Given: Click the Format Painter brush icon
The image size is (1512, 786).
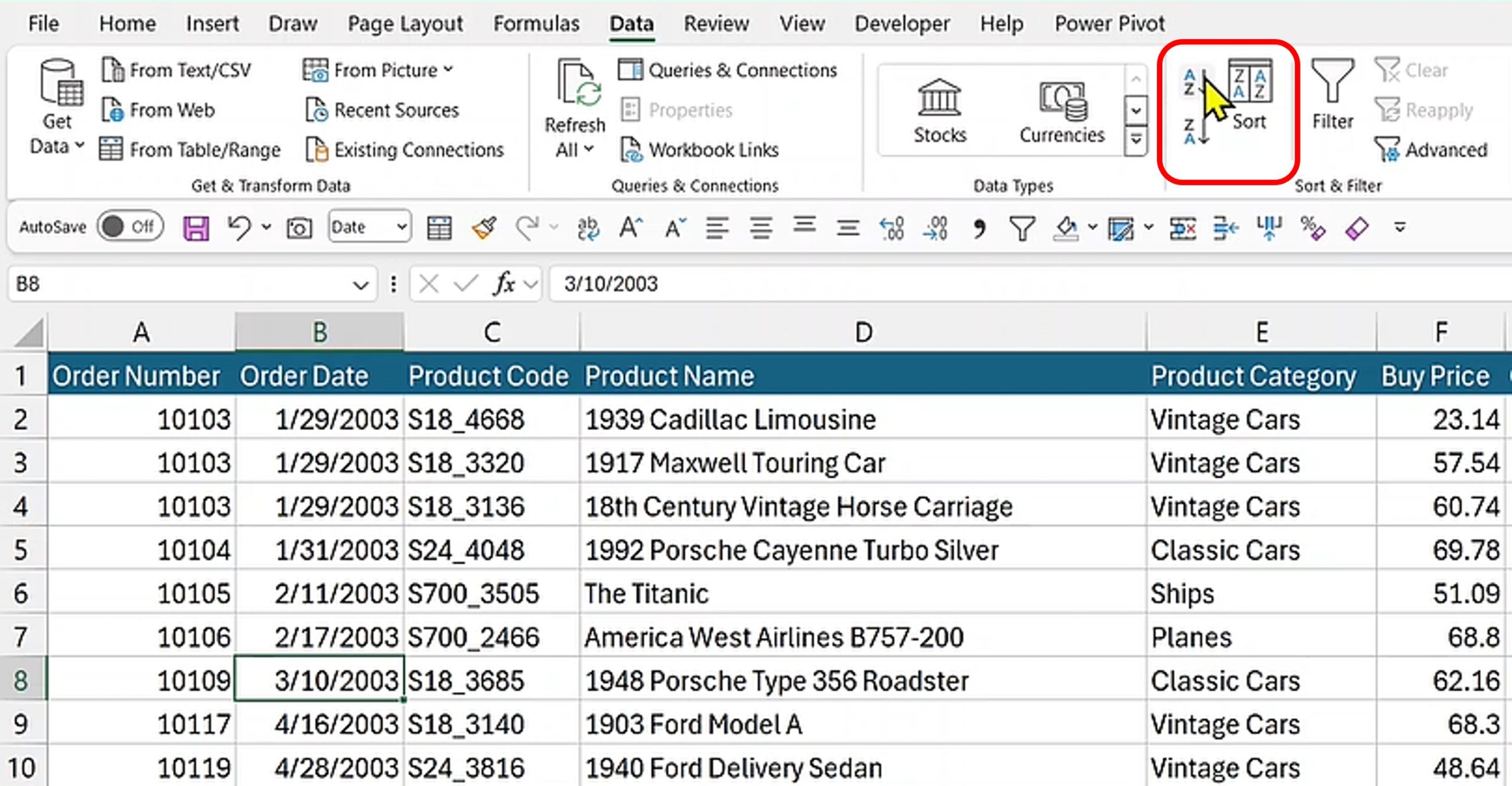Looking at the screenshot, I should coord(484,228).
